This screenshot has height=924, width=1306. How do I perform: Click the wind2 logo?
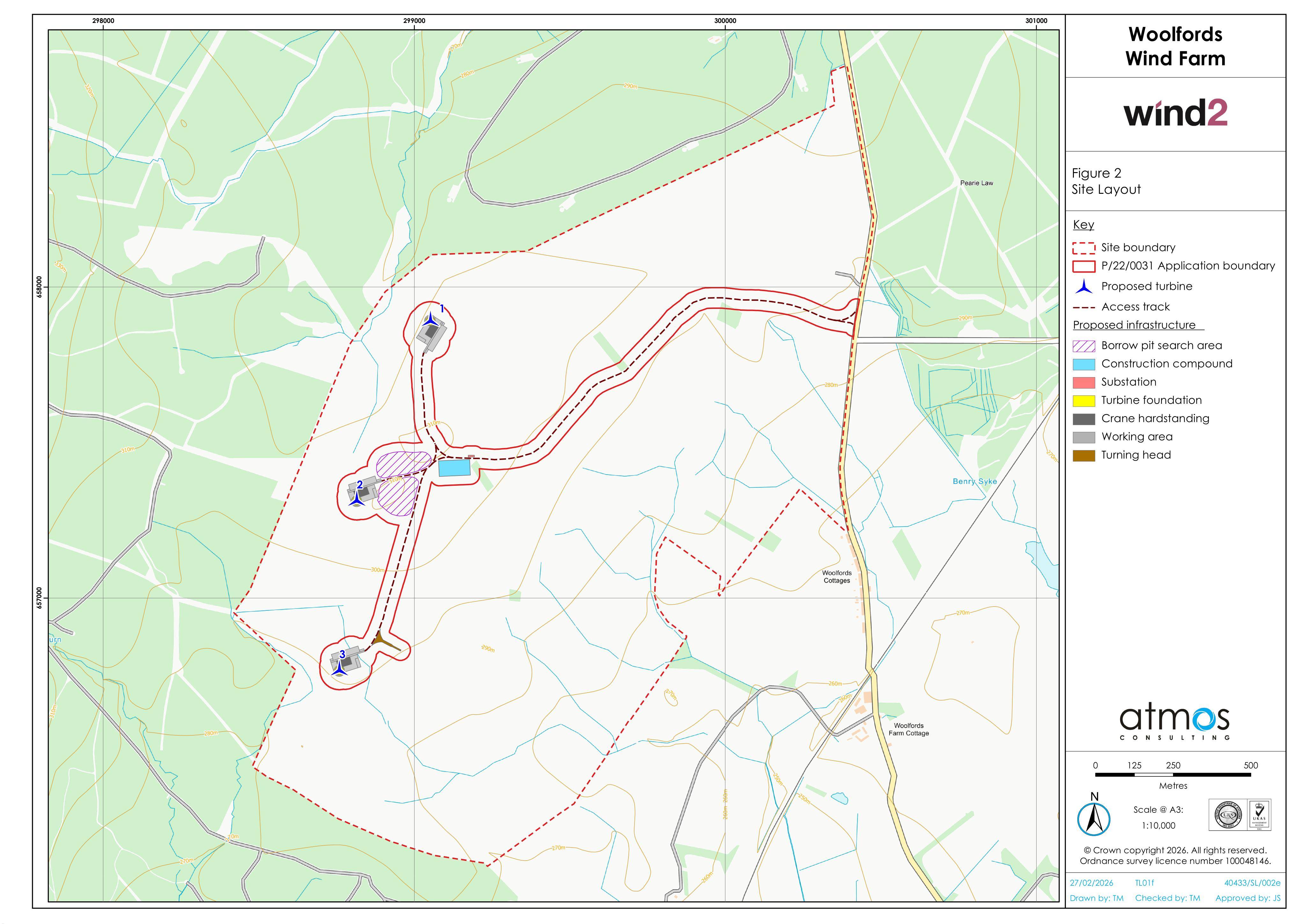click(1175, 113)
